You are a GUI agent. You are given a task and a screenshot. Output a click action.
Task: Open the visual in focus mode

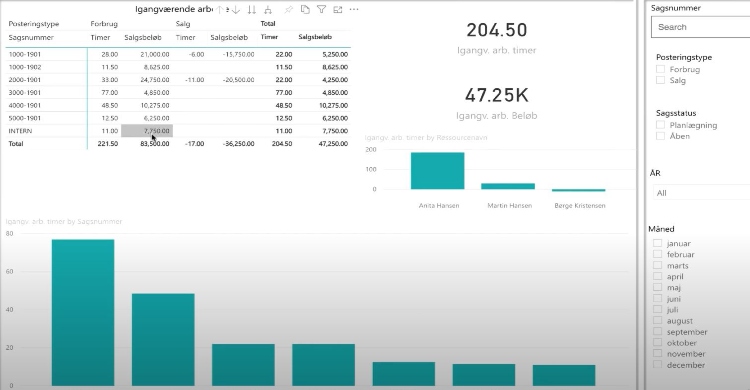[x=338, y=10]
